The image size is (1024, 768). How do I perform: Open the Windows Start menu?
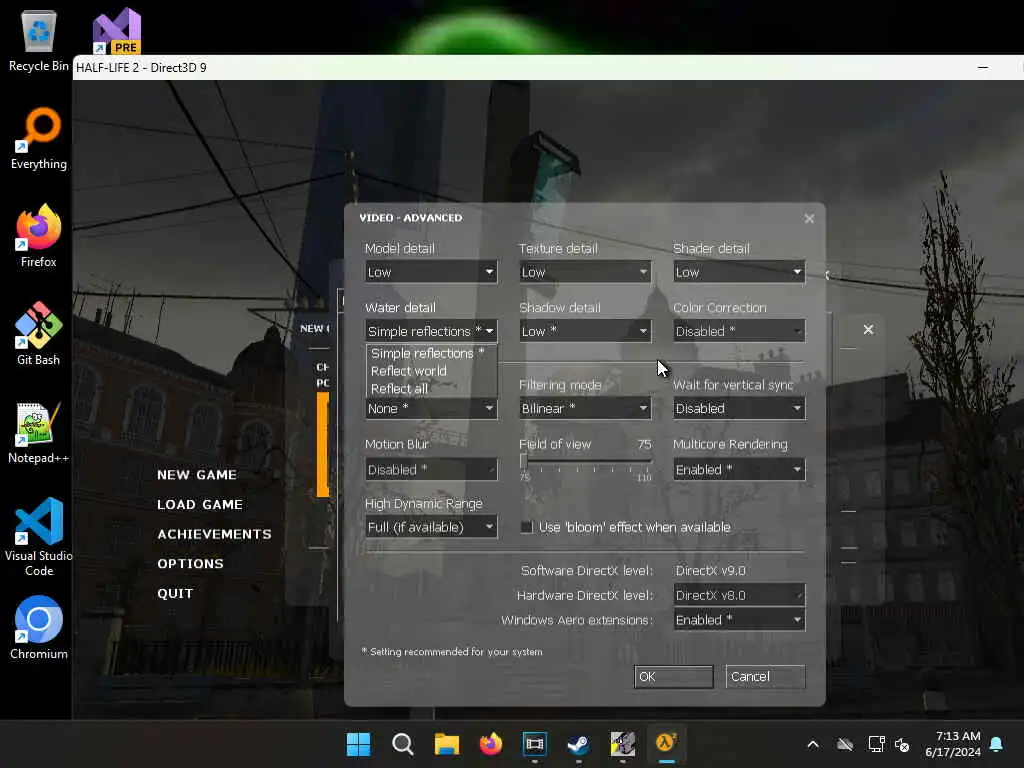click(358, 744)
